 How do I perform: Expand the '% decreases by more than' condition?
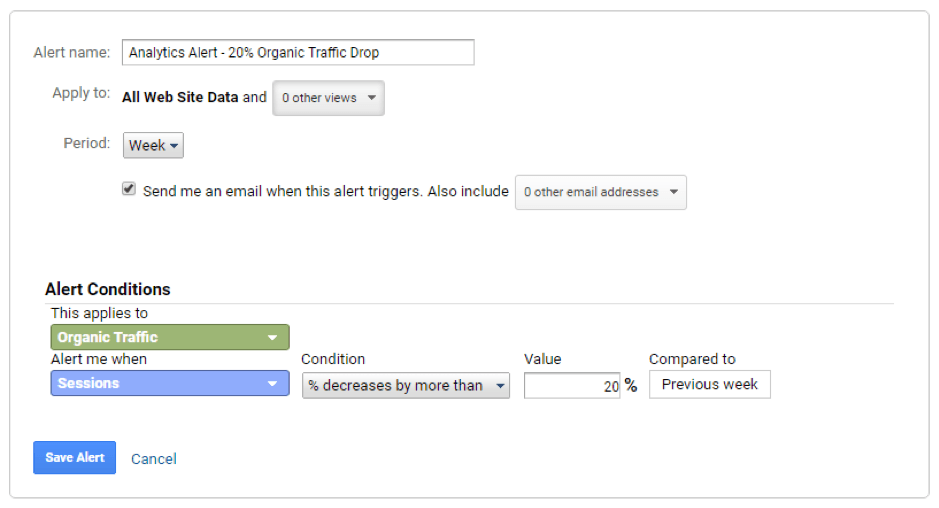pyautogui.click(x=405, y=385)
